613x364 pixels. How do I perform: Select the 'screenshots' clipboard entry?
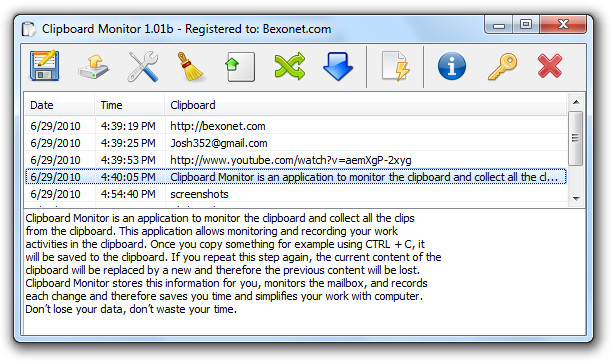coord(296,194)
